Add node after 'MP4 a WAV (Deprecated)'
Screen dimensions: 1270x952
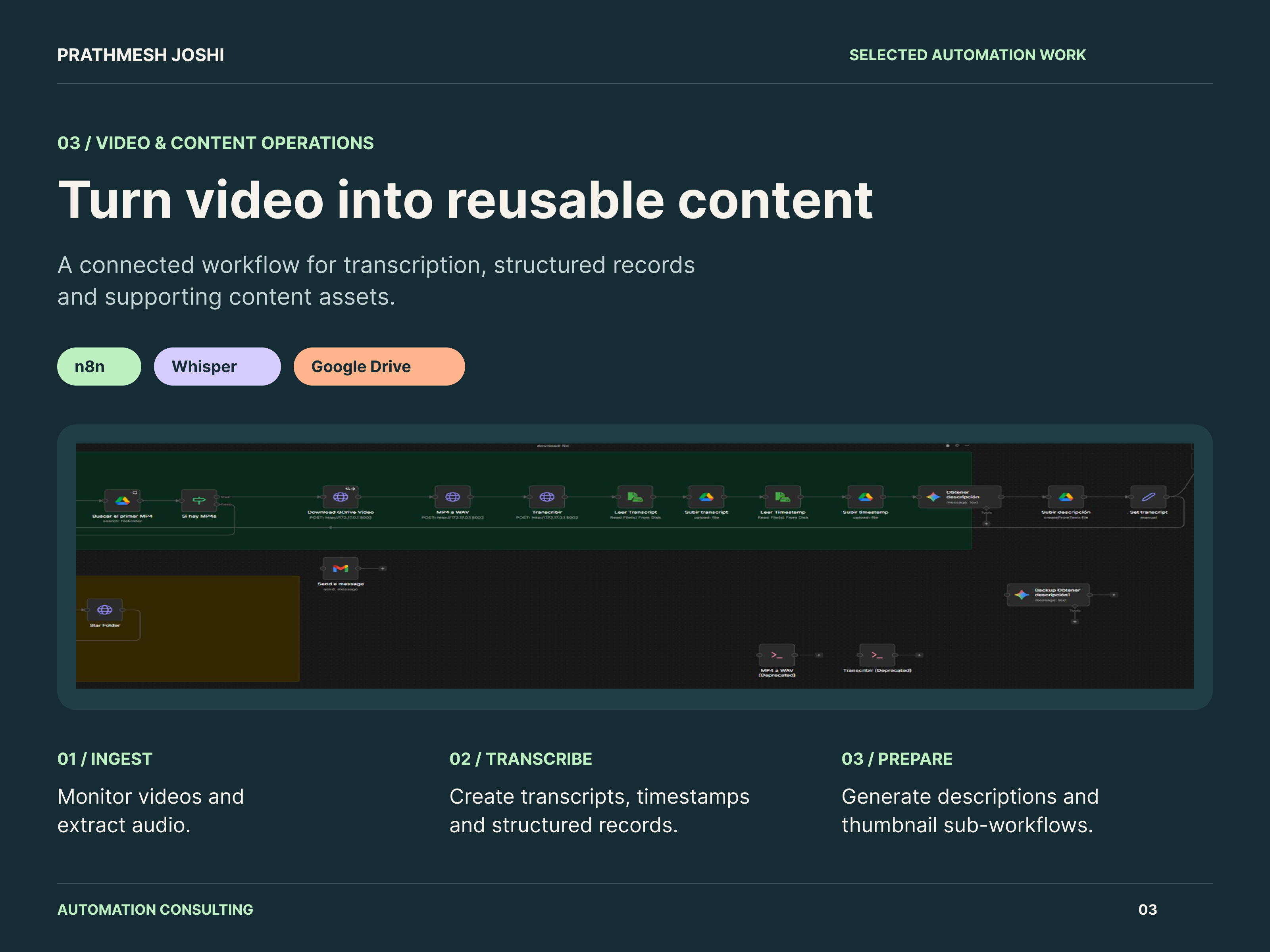(819, 655)
